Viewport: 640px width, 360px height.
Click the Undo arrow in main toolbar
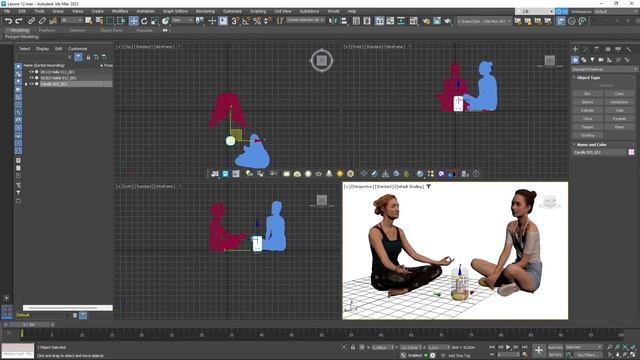tap(8, 21)
